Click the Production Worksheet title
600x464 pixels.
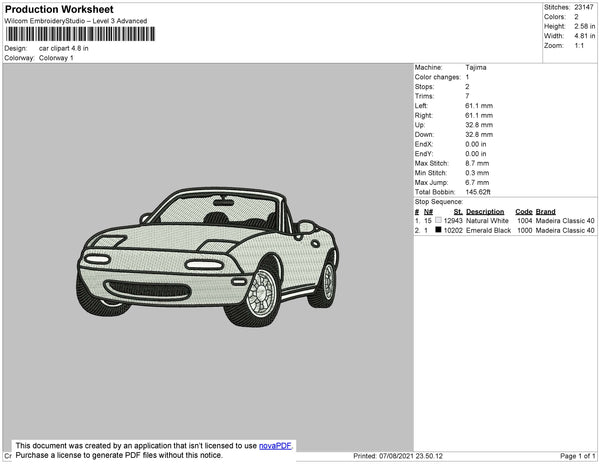tap(60, 10)
